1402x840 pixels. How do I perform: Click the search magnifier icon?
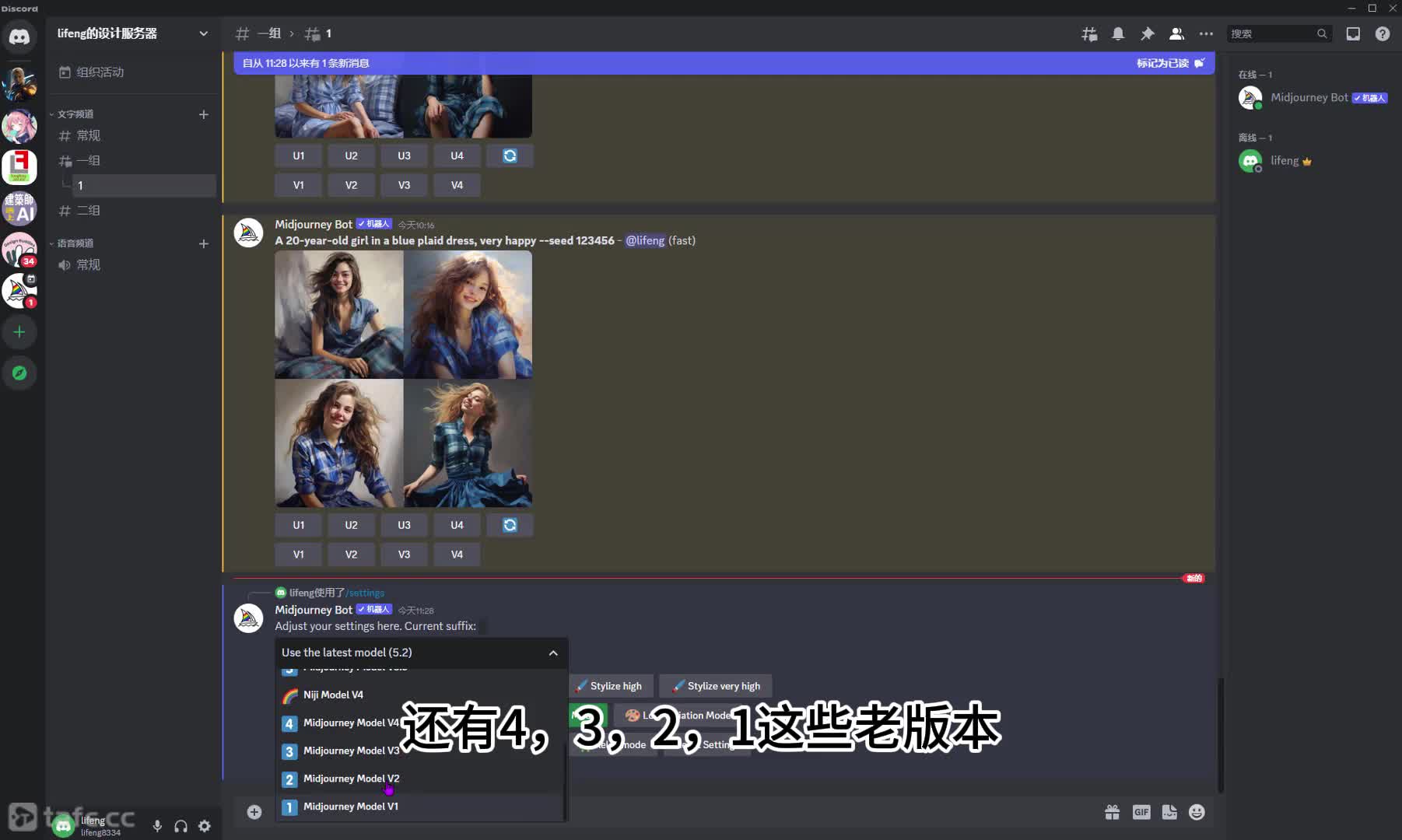tap(1321, 33)
